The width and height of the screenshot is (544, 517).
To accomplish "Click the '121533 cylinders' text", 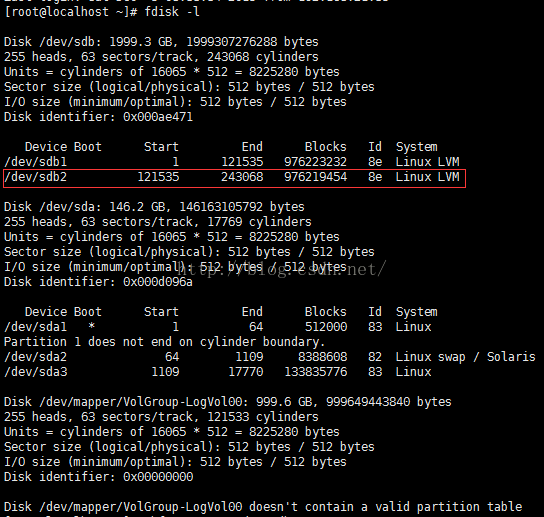I will click(263, 417).
